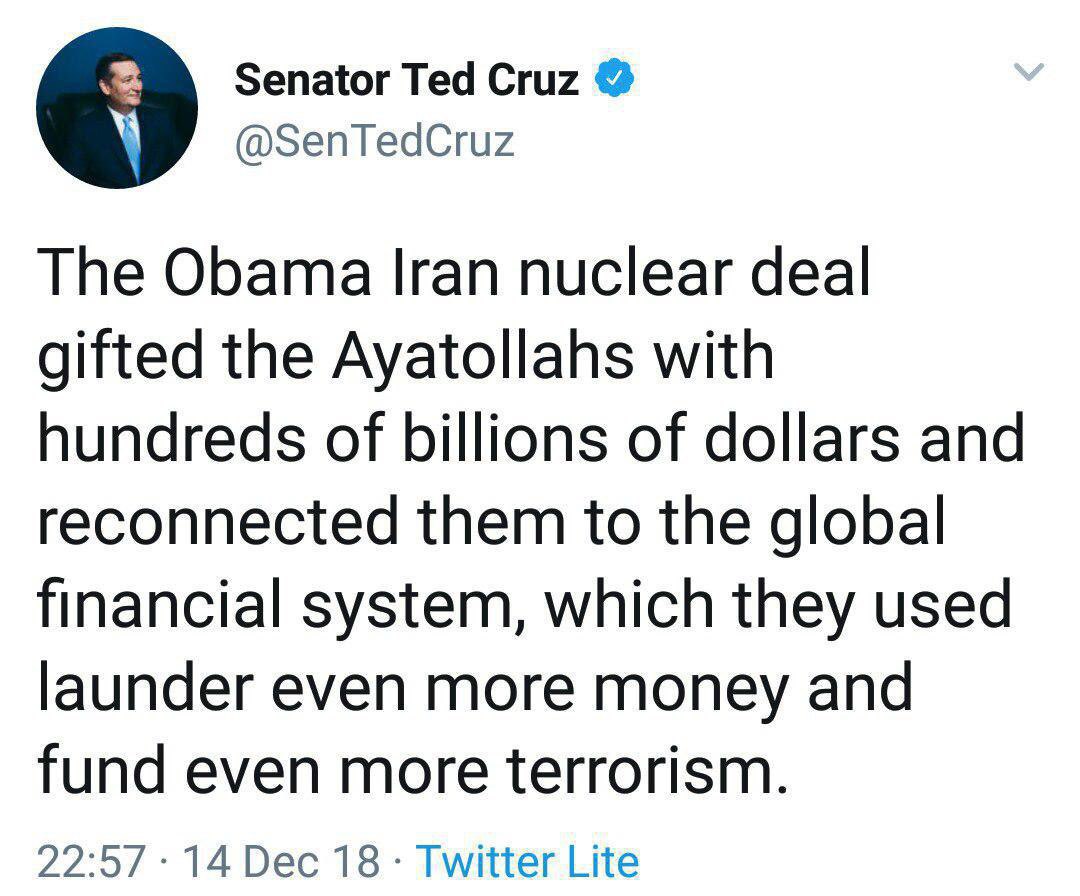Click the word nuclear in the tweet
This screenshot has height=896, width=1080.
pyautogui.click(x=581, y=275)
